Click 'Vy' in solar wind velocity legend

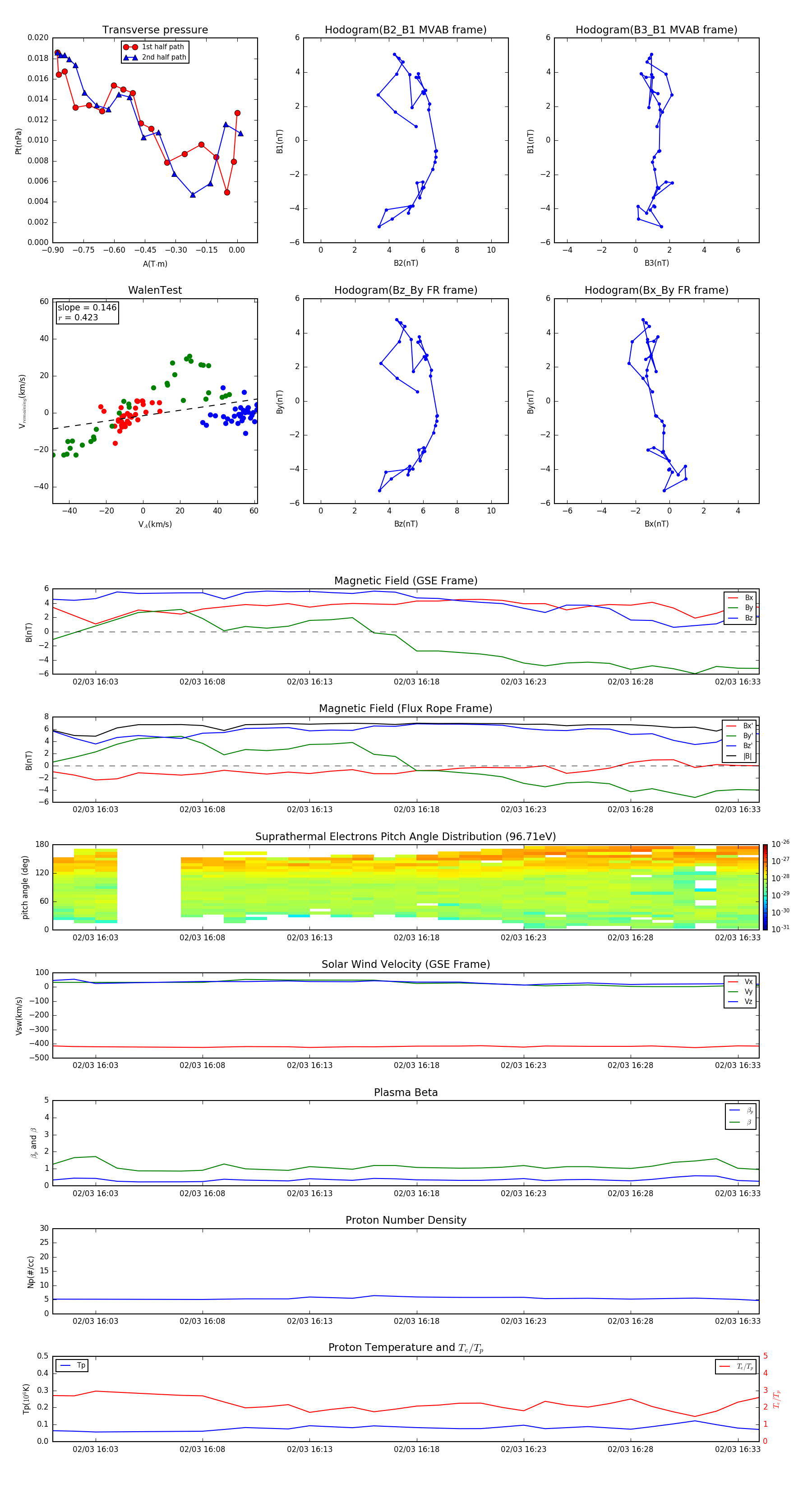click(740, 991)
